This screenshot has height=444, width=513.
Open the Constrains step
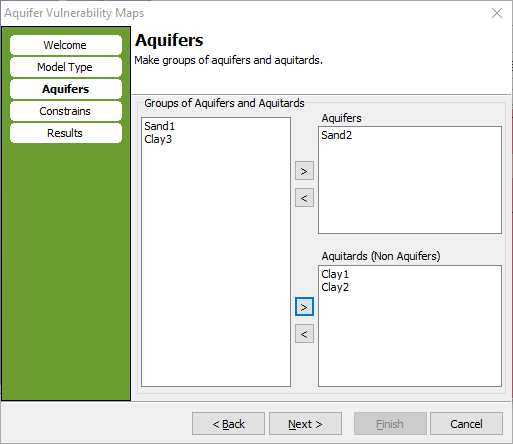click(66, 111)
